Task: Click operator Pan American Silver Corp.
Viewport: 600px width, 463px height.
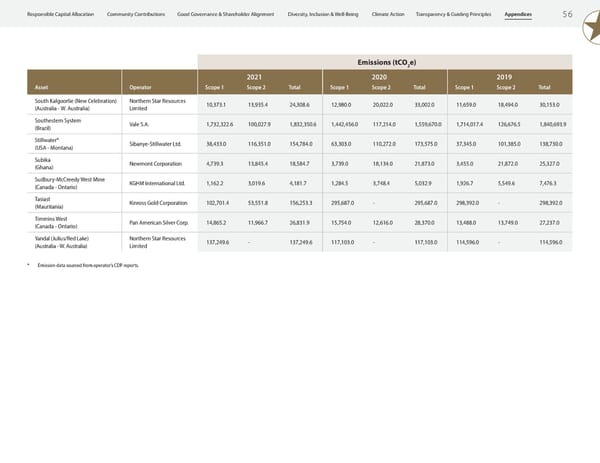Action: tap(159, 223)
